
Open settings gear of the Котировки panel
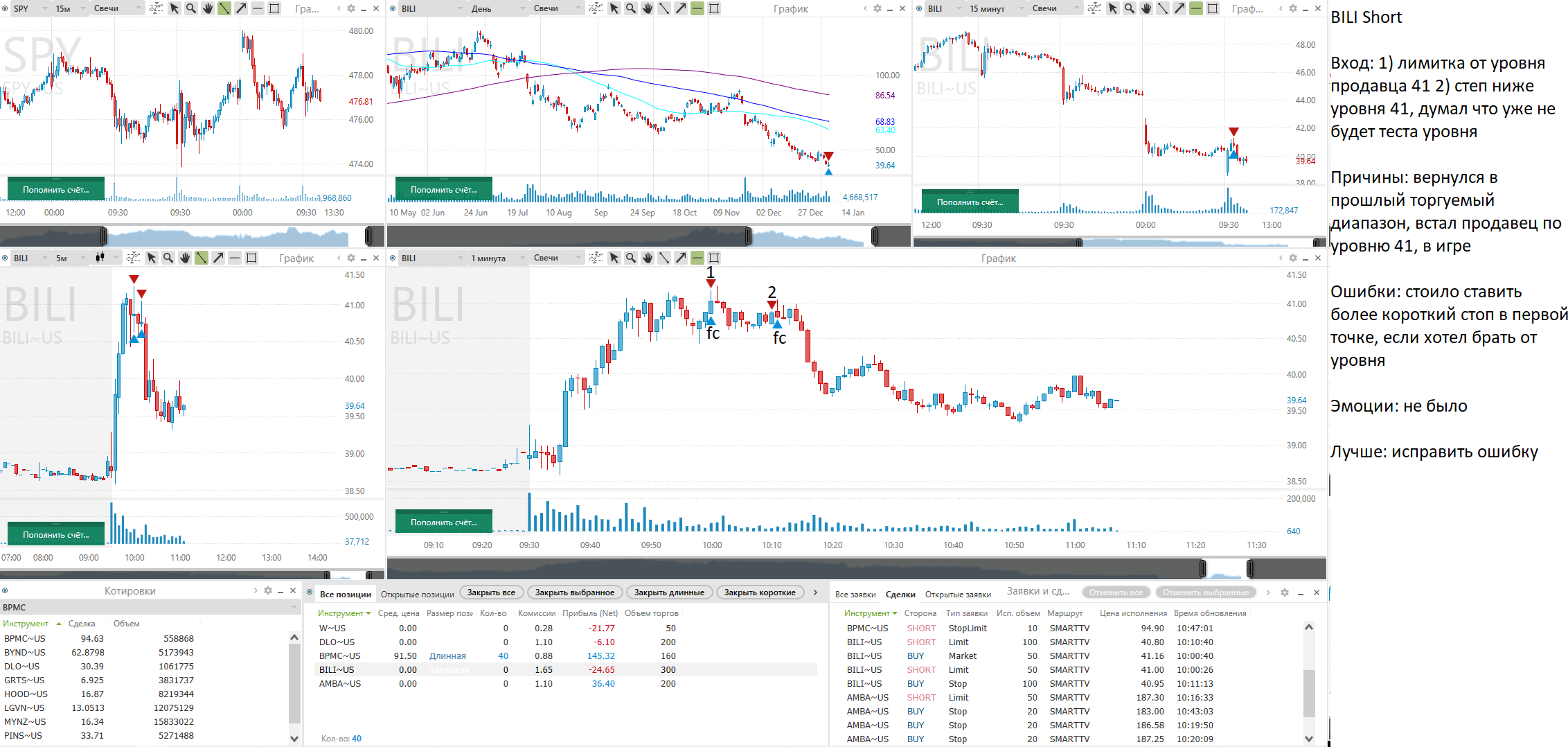tap(268, 591)
